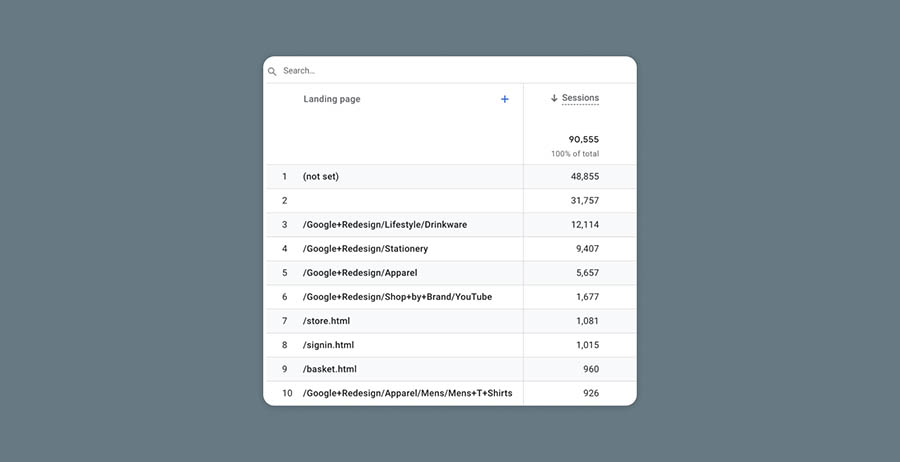Open the Landing page dimension header
The height and width of the screenshot is (462, 900).
click(332, 99)
